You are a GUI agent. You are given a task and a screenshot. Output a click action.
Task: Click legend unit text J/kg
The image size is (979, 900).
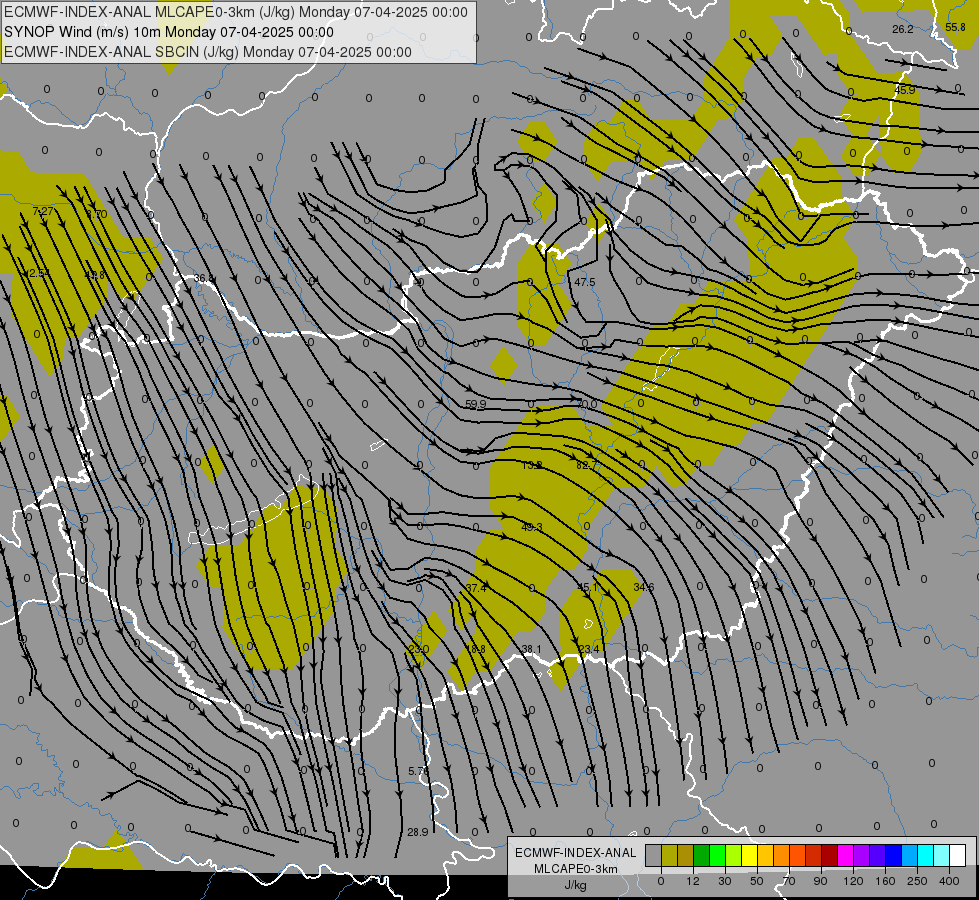click(576, 885)
